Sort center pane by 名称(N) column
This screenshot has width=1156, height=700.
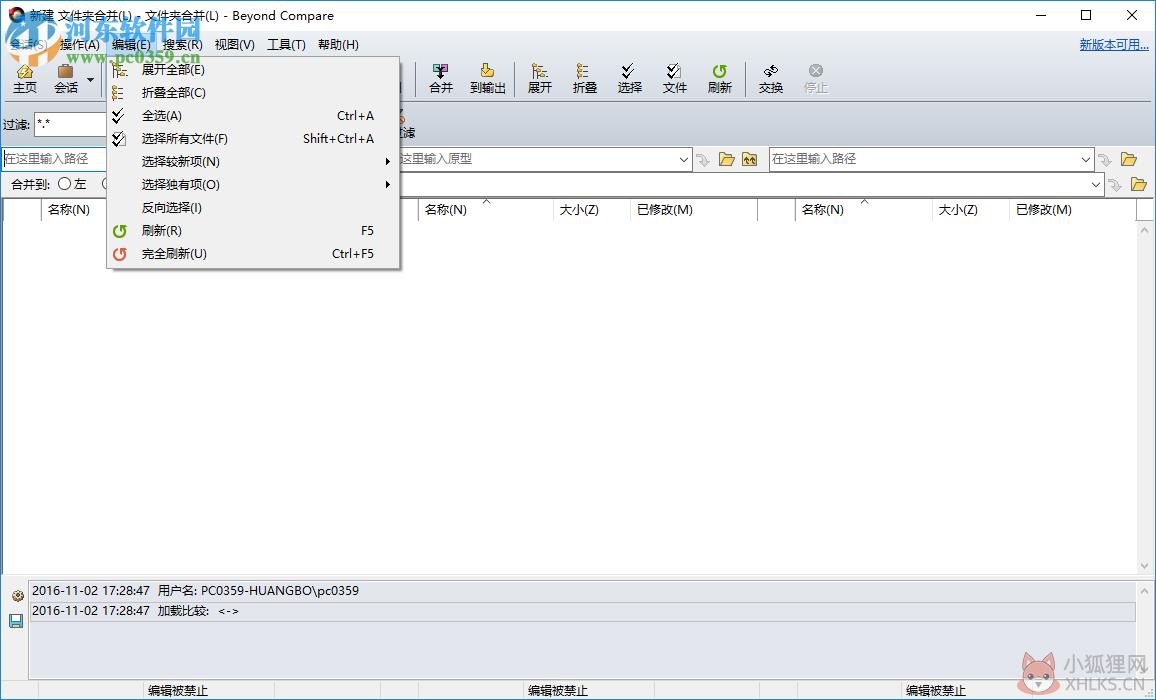tap(487, 209)
